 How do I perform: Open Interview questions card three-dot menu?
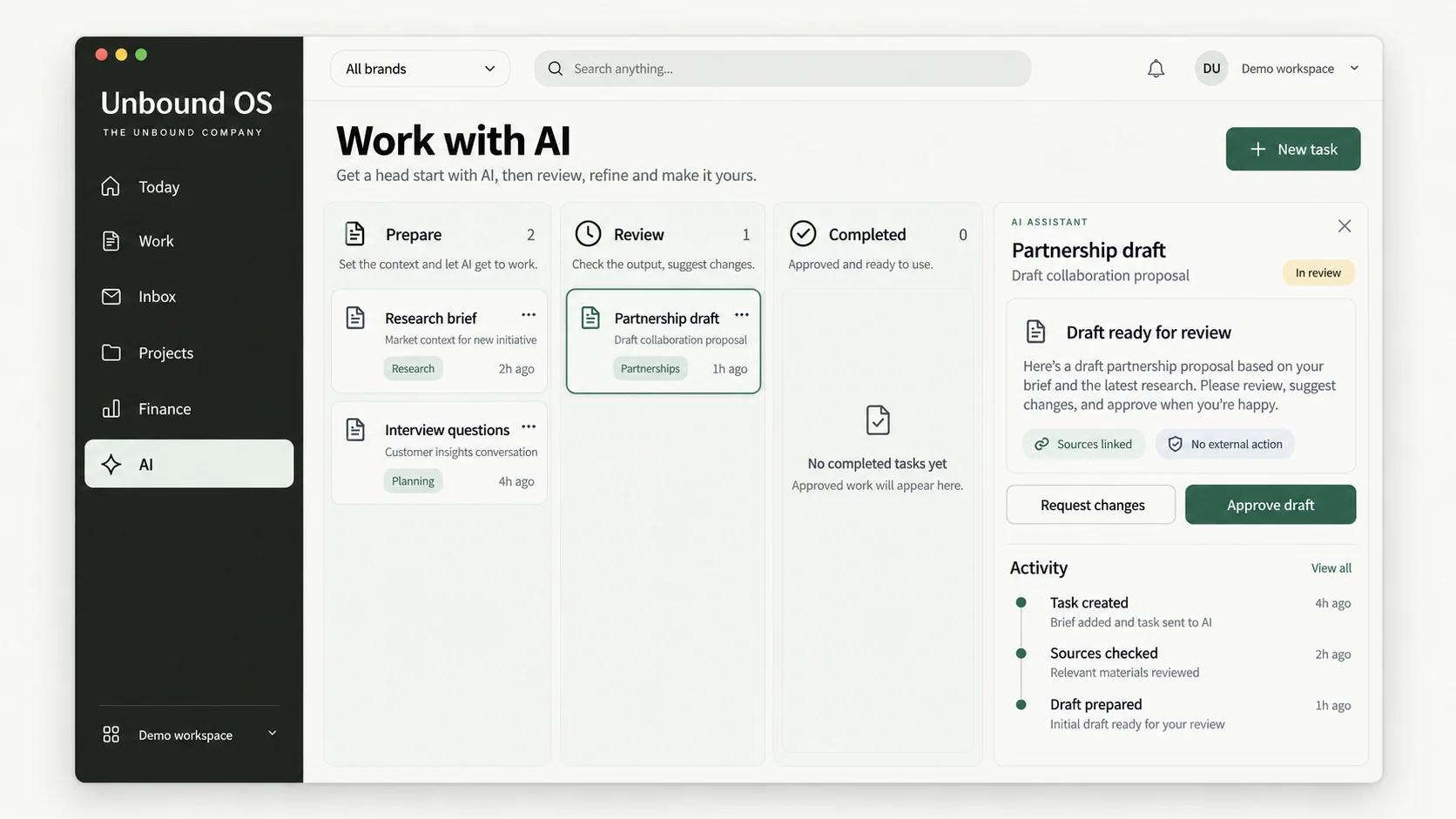529,427
